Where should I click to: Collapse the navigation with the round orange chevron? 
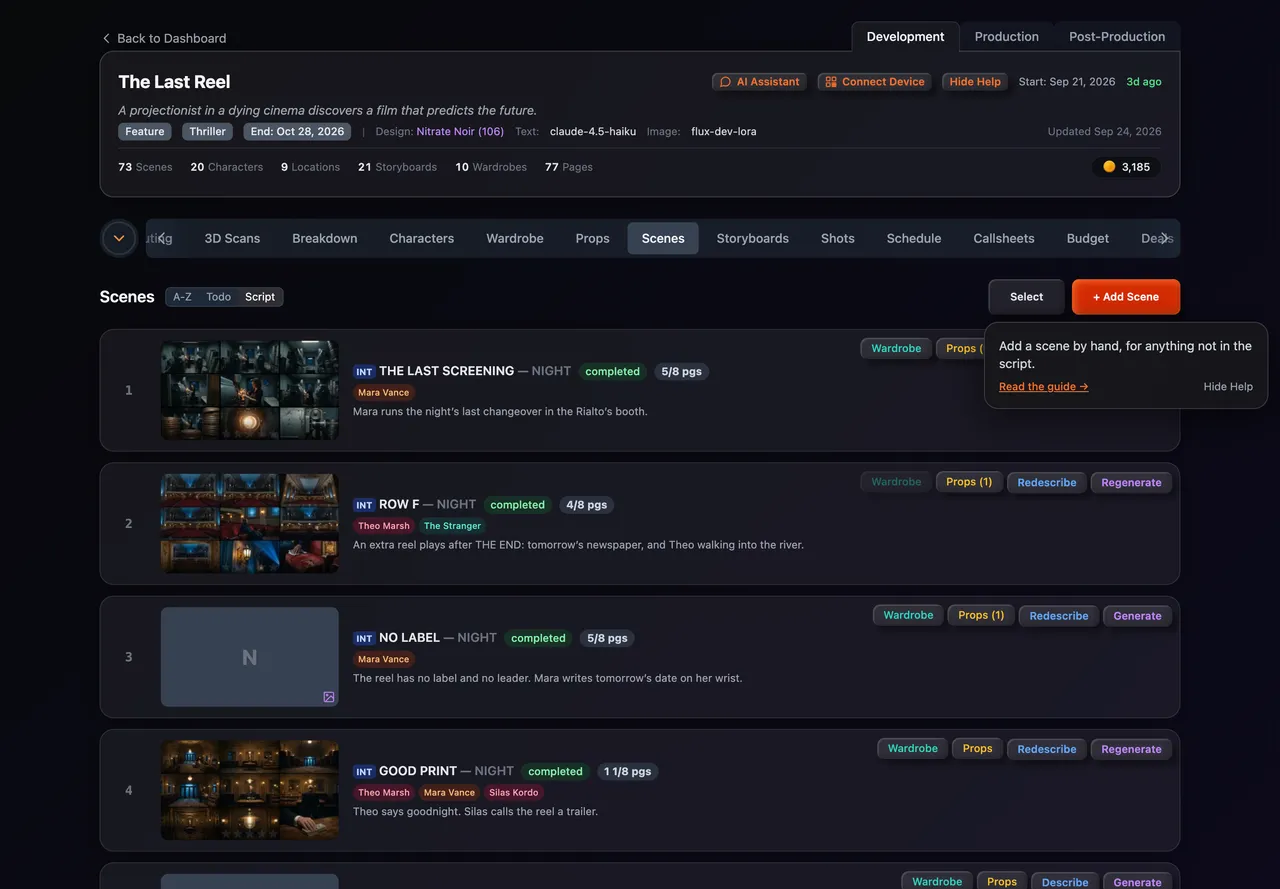(x=119, y=238)
